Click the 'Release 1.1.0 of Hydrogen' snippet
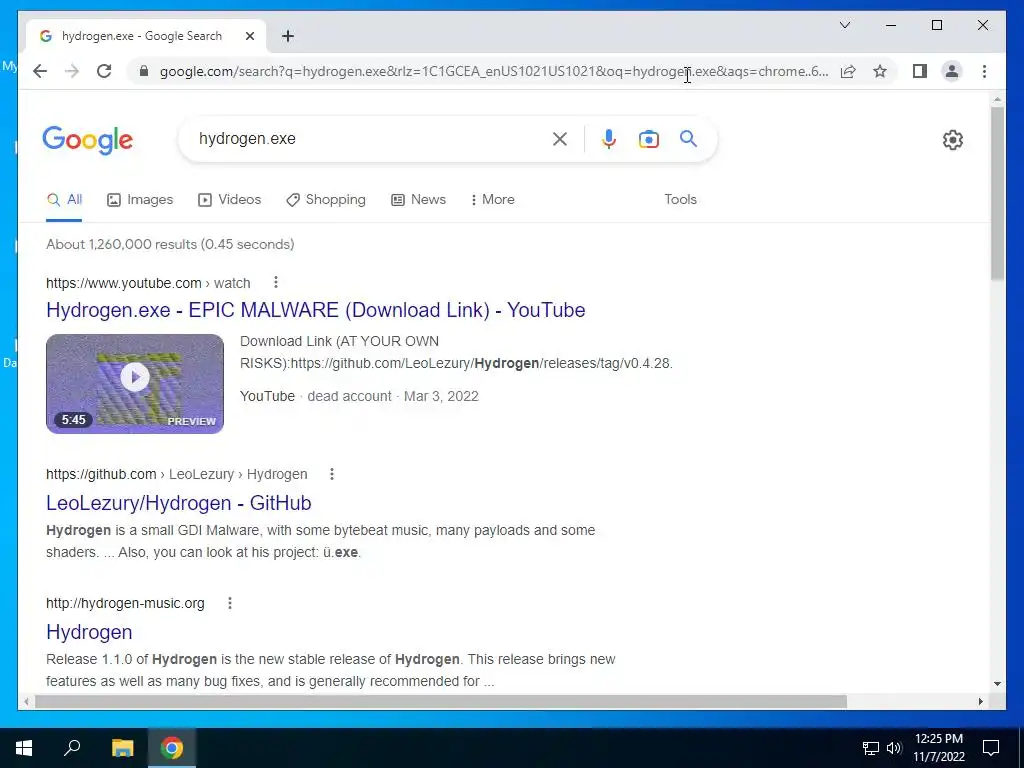Screen dimensions: 1024x768 coord(330,670)
